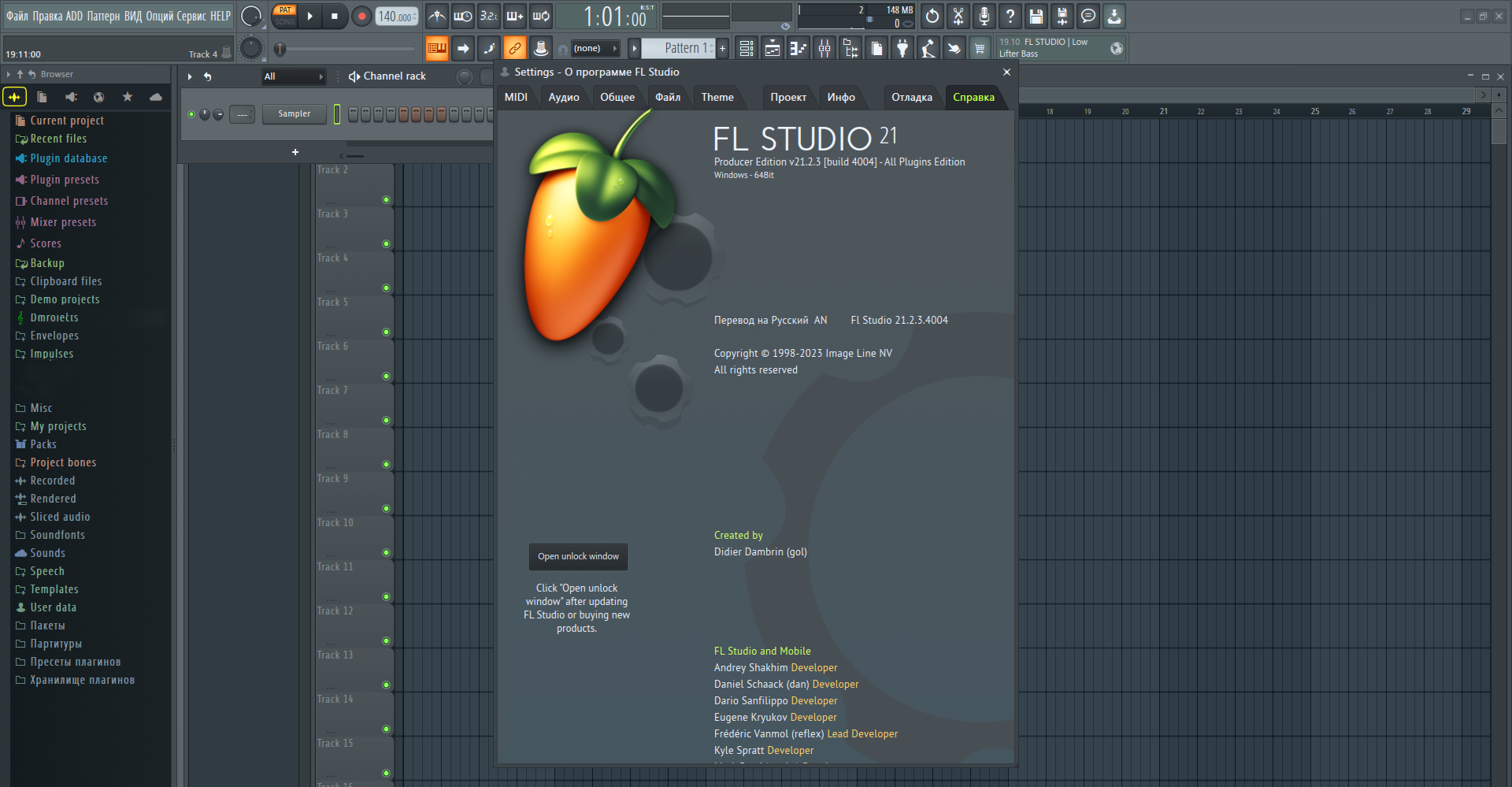
Task: Switch between PAT and SONG mode
Action: tap(285, 16)
